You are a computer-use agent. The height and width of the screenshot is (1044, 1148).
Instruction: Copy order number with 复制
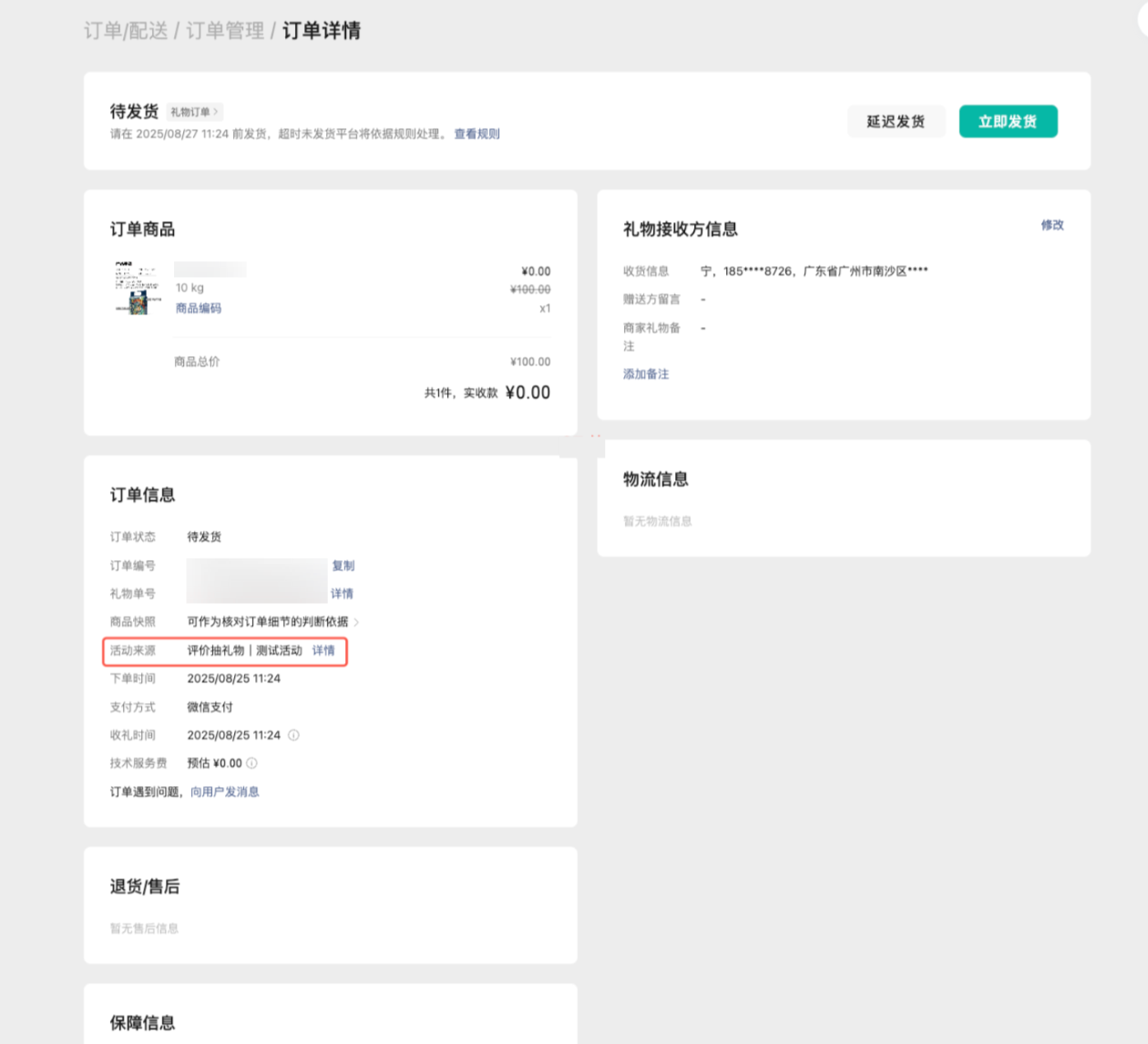pyautogui.click(x=343, y=566)
